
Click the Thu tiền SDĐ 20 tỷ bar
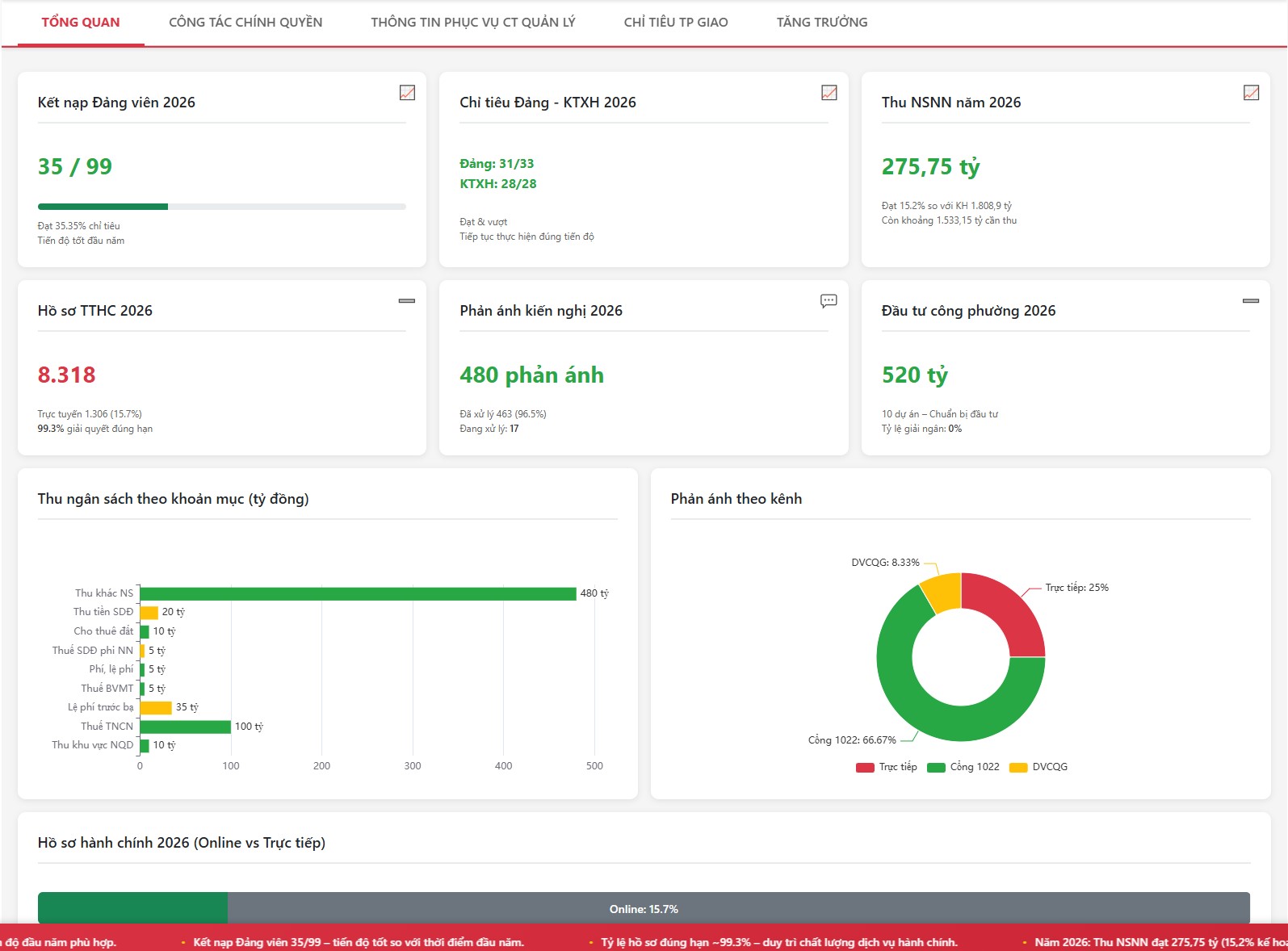point(149,612)
